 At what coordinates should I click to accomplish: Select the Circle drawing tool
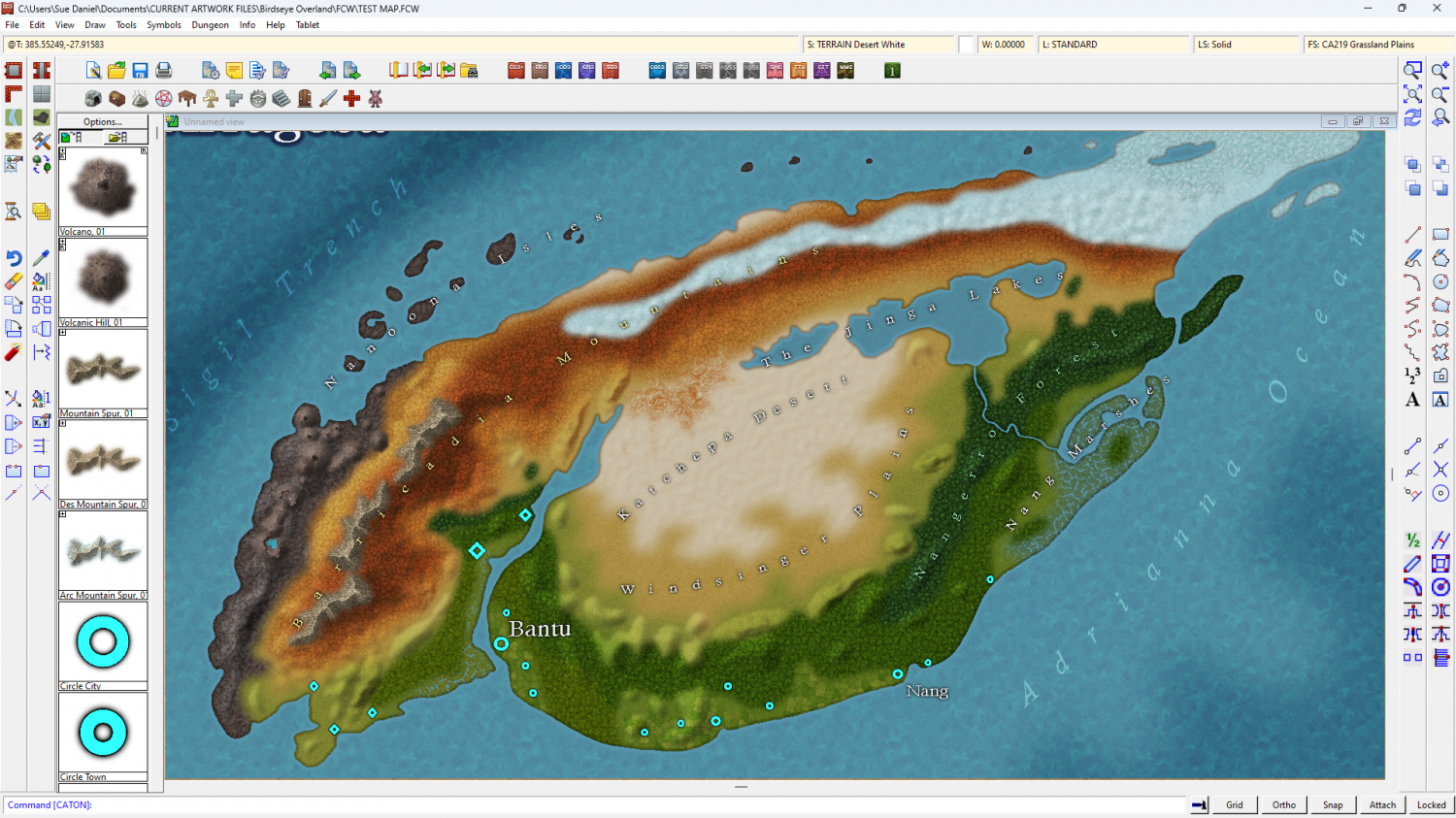tap(1440, 281)
